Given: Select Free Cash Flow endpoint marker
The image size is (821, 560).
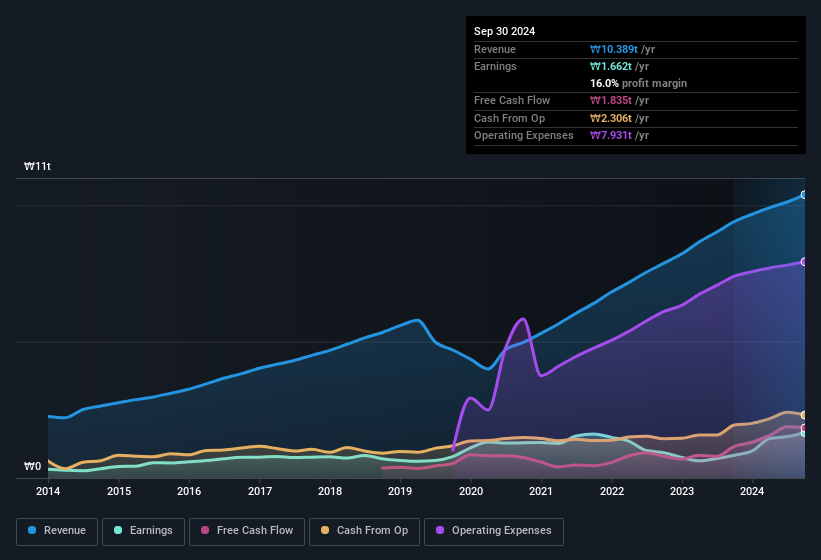Looking at the screenshot, I should click(804, 428).
